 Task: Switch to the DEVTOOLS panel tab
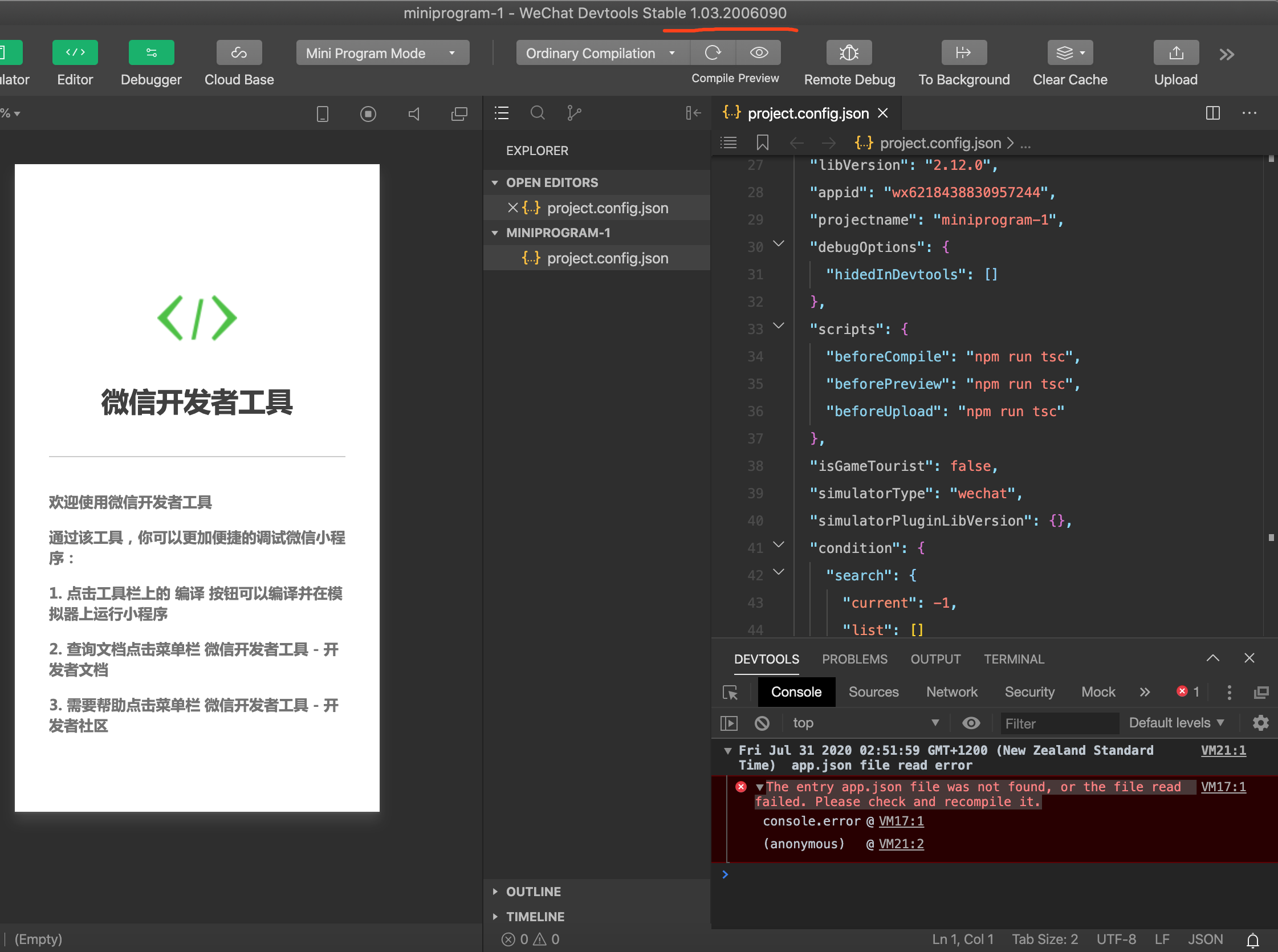pos(766,658)
